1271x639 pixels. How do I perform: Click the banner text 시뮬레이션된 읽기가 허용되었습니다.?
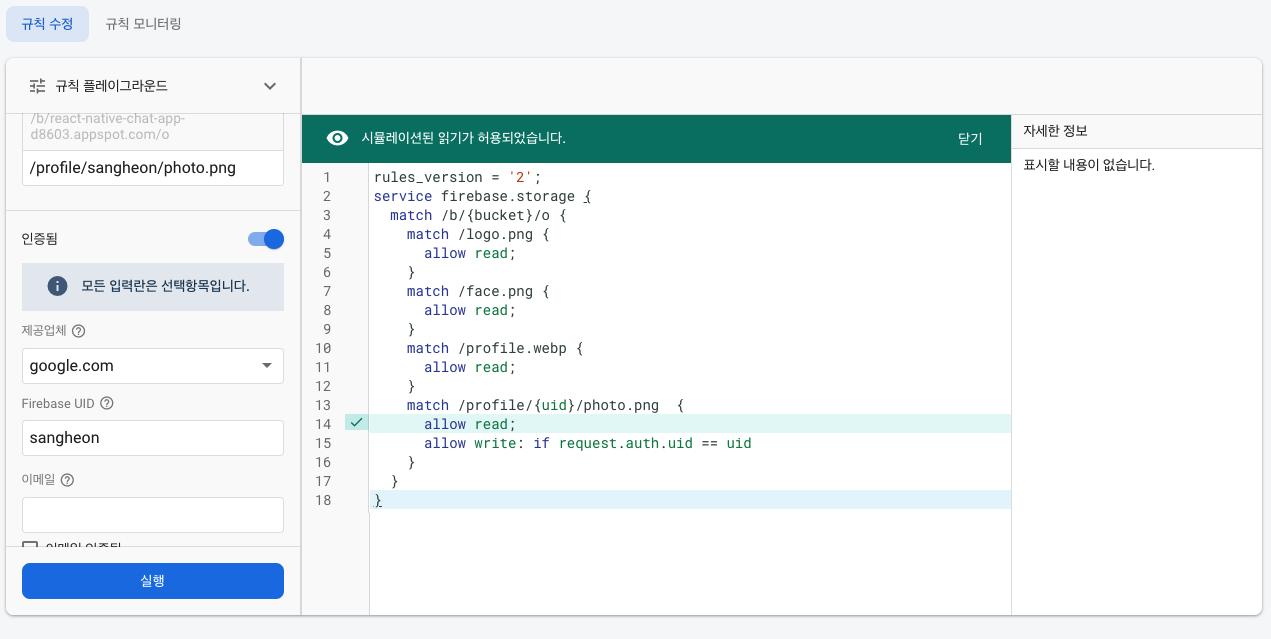464,139
